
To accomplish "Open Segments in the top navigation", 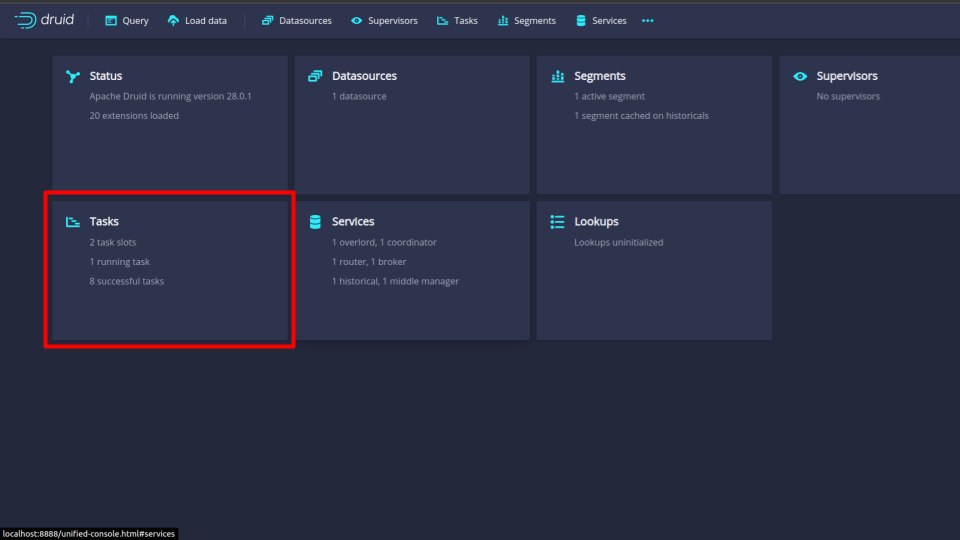I will (x=526, y=21).
